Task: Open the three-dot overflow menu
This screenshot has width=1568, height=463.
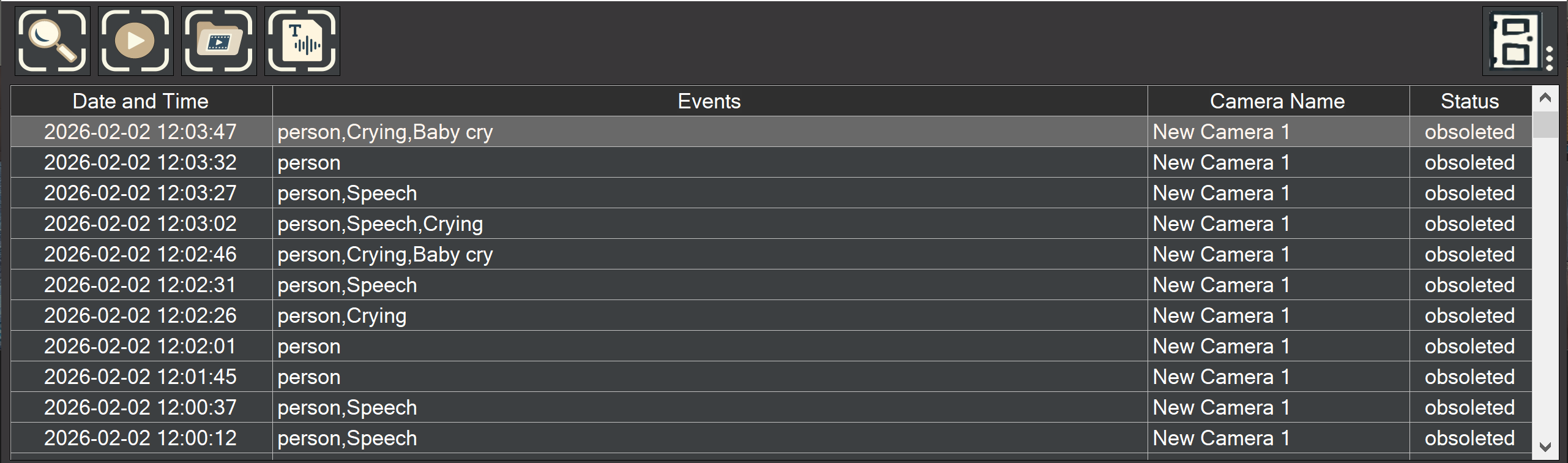Action: [1550, 58]
